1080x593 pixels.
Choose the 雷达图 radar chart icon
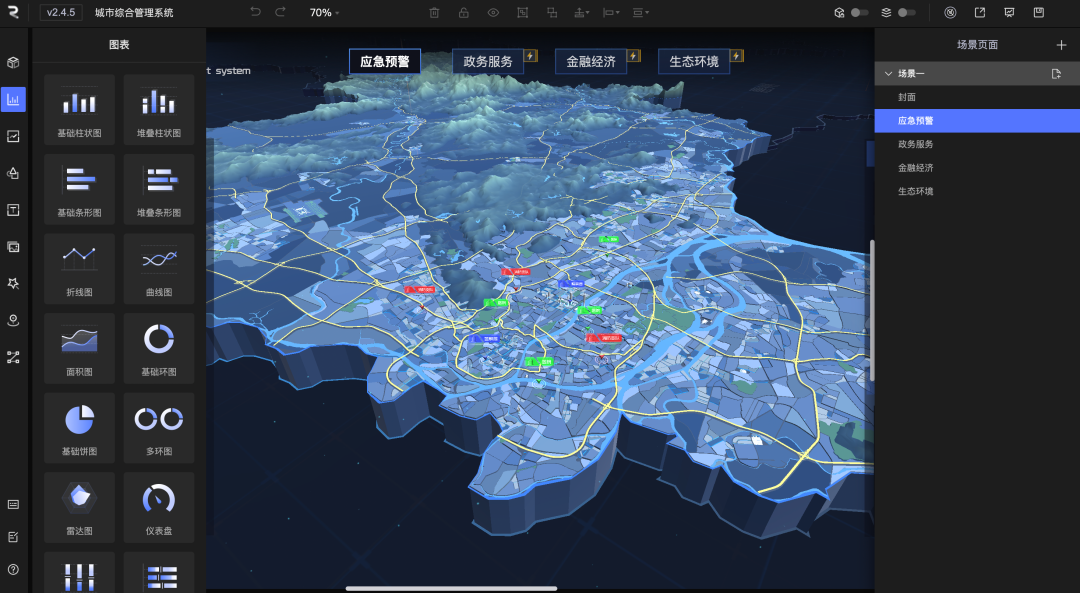(79, 507)
